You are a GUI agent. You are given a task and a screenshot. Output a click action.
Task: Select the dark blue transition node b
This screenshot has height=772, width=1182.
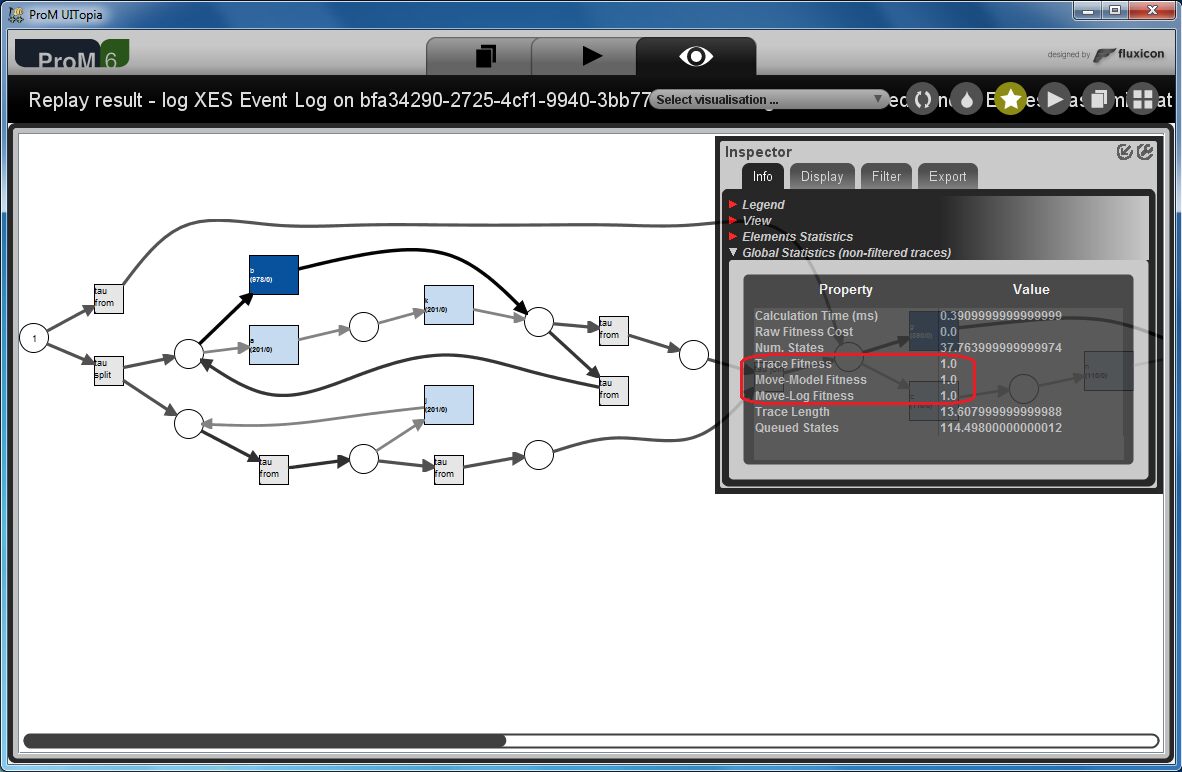pos(274,275)
